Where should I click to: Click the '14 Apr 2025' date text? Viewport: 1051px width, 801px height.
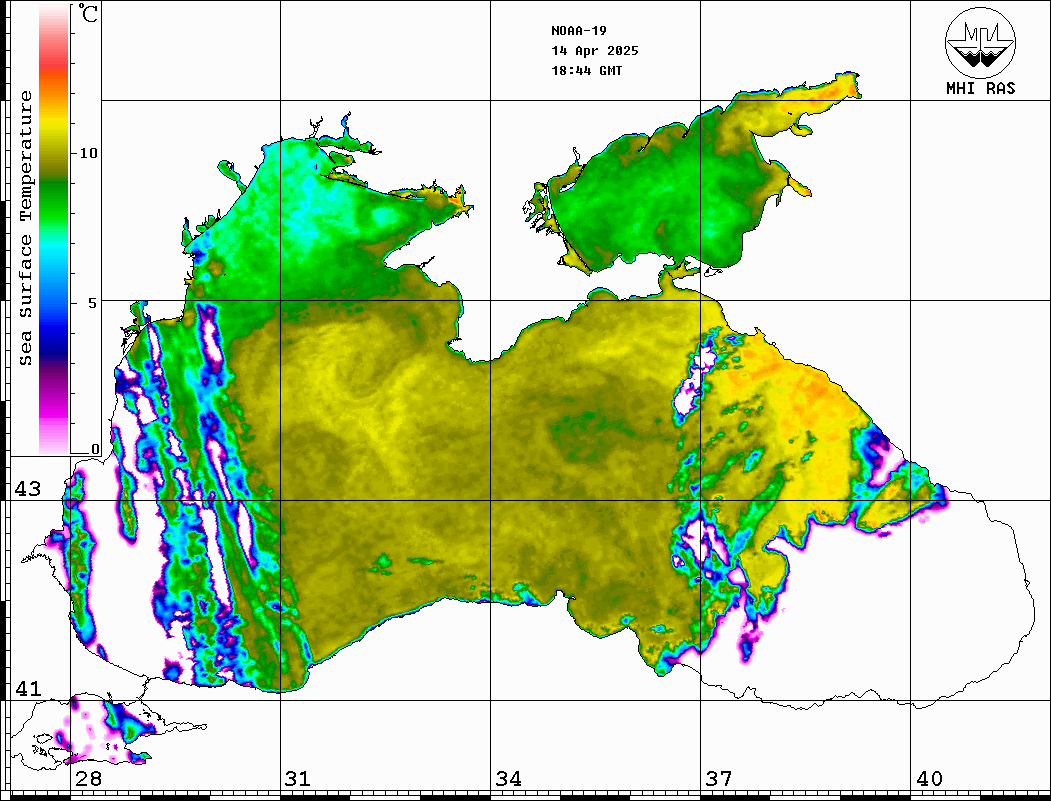tap(595, 51)
